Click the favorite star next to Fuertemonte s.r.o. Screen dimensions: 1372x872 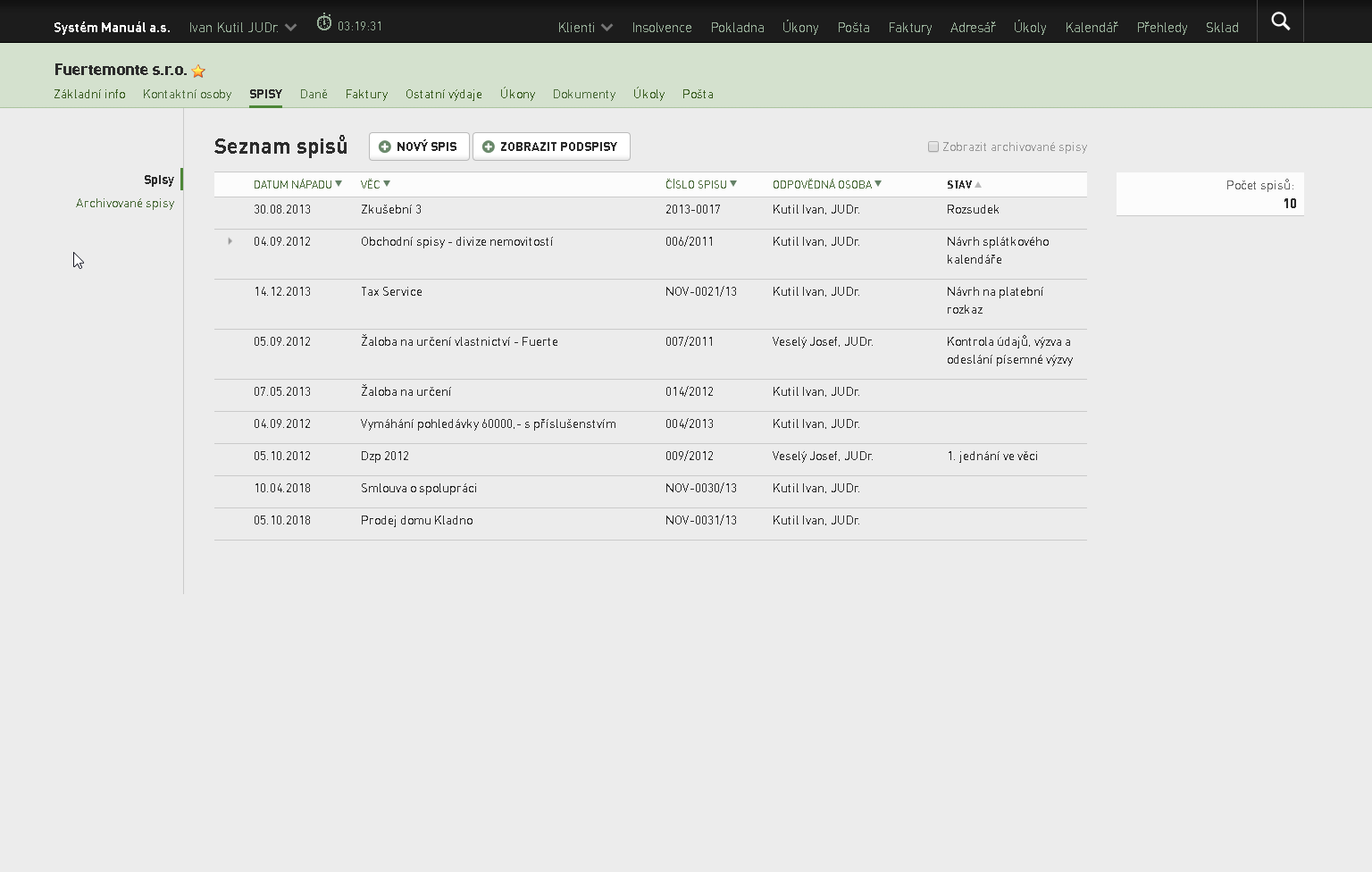pos(198,71)
